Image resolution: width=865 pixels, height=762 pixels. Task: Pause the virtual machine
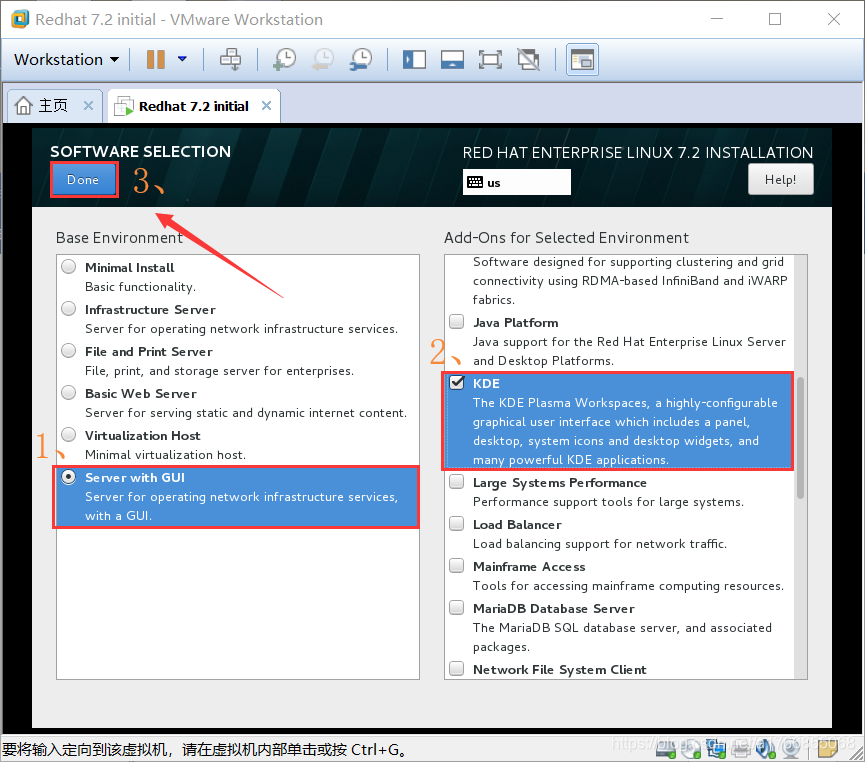[x=156, y=59]
